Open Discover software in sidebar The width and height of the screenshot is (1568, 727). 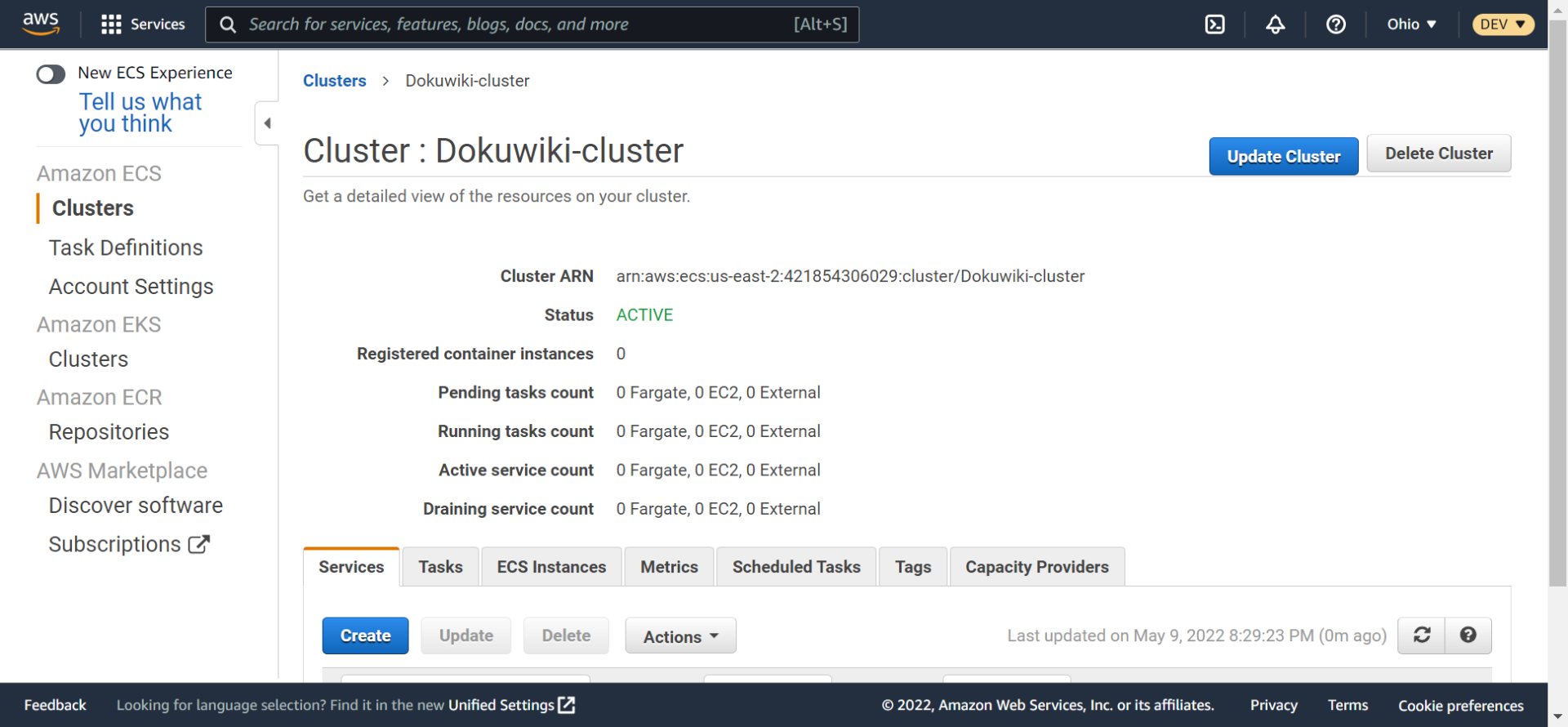136,506
